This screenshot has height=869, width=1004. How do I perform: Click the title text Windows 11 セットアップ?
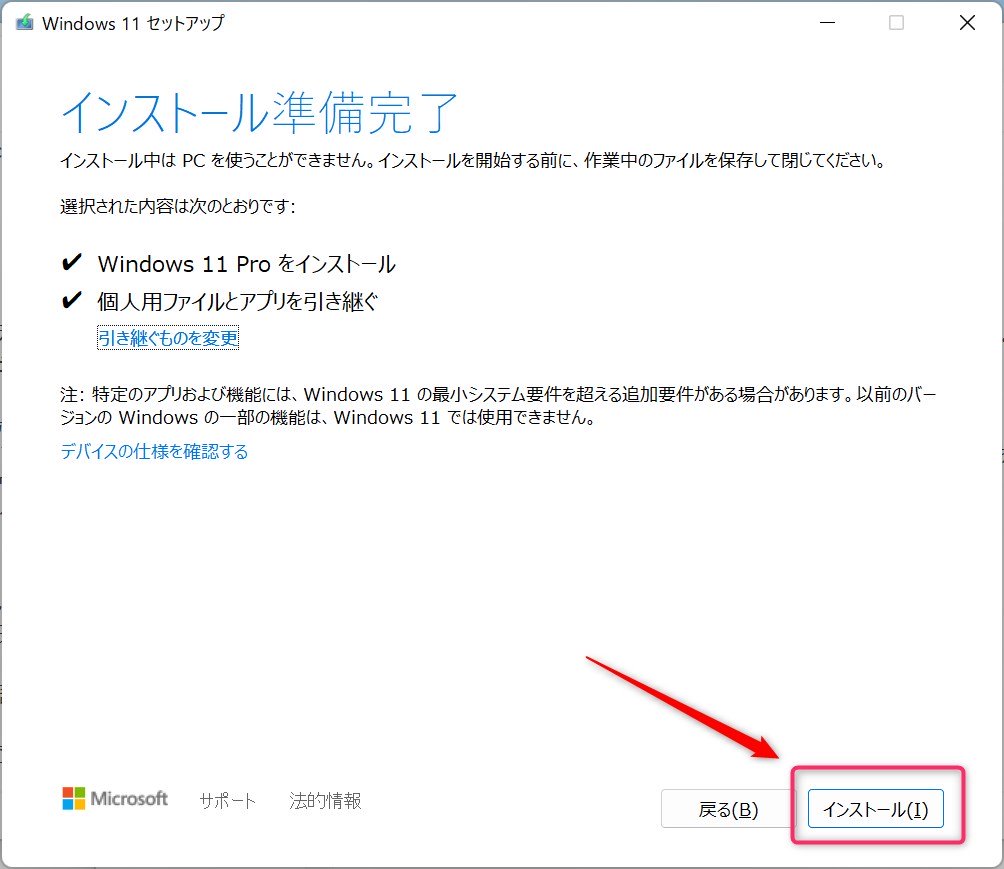(x=133, y=23)
